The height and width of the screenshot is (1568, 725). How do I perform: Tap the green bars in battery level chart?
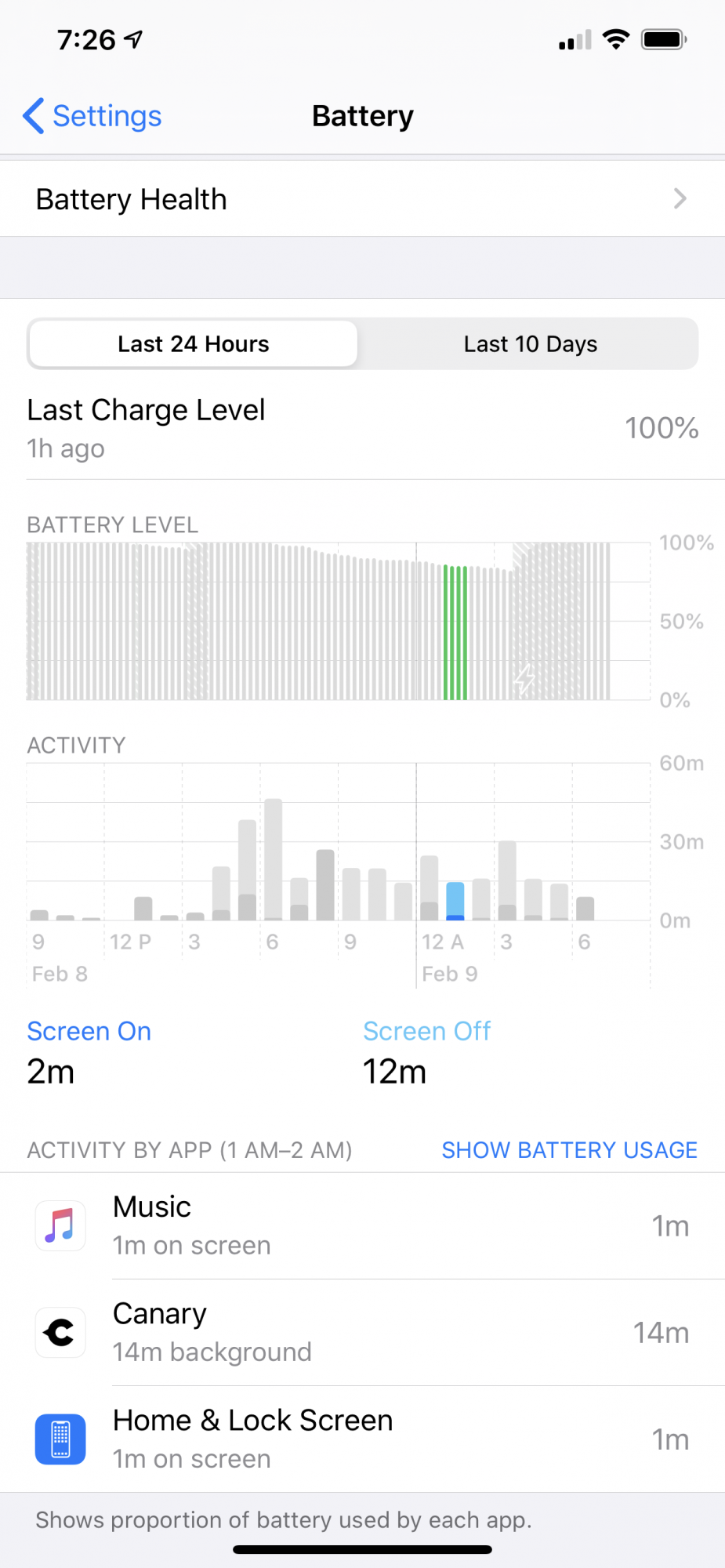[455, 633]
